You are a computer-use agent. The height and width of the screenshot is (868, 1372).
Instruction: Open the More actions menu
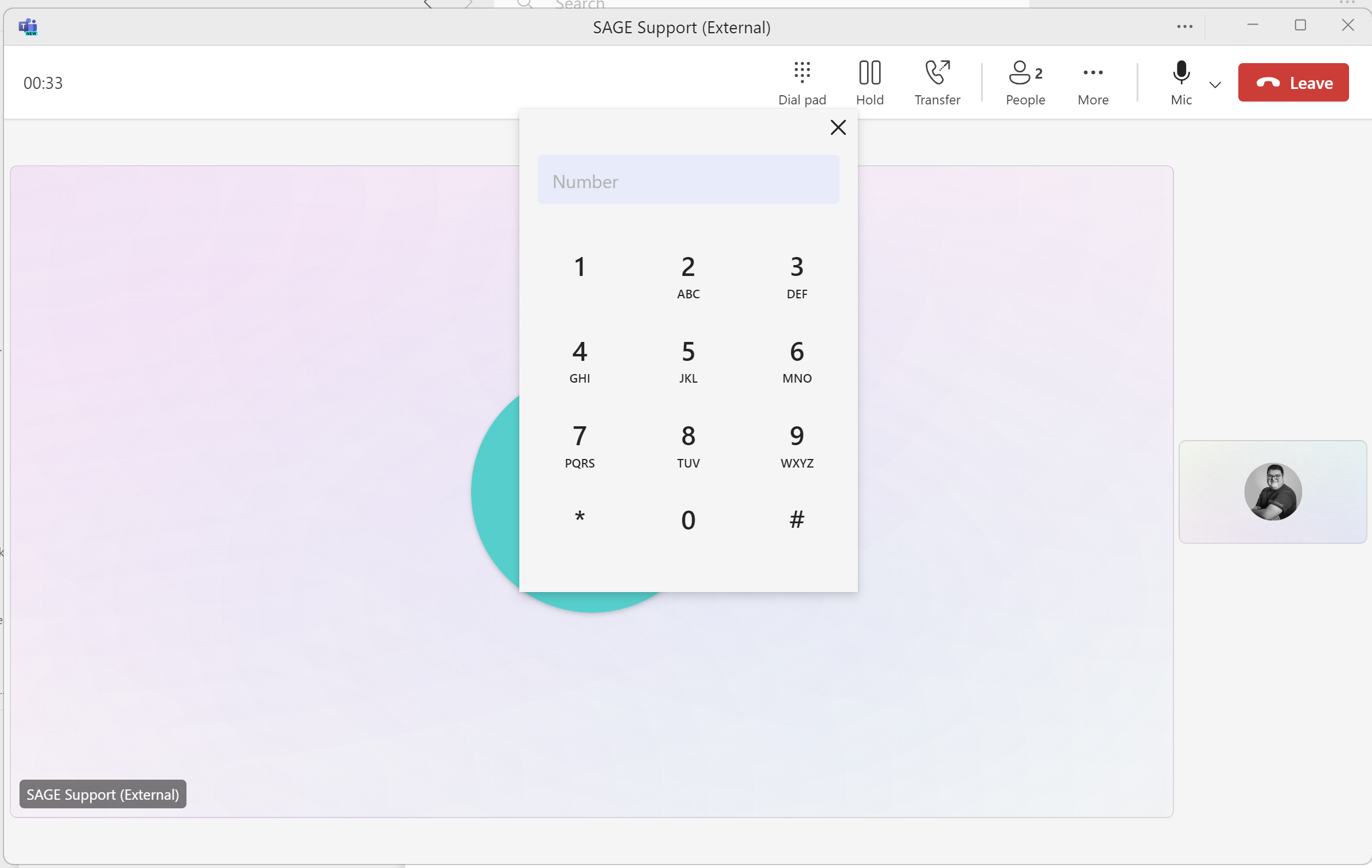point(1093,83)
